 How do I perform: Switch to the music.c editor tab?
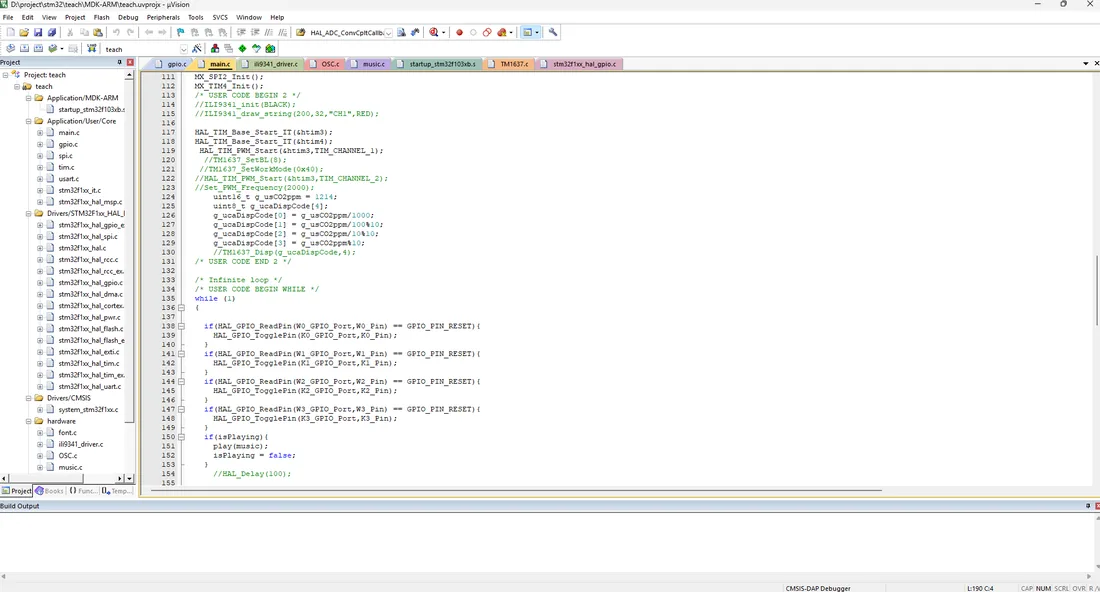tap(368, 64)
